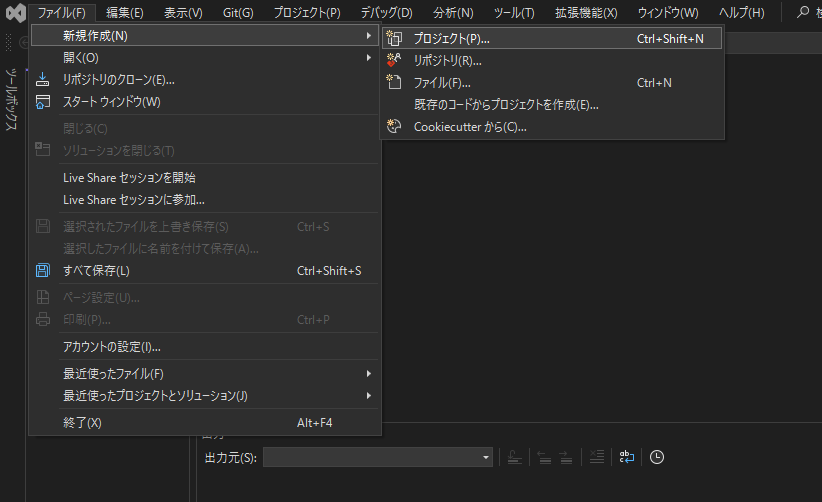Open the ウィンドウ(W) menu
Viewport: 822px width, 502px height.
[668, 13]
